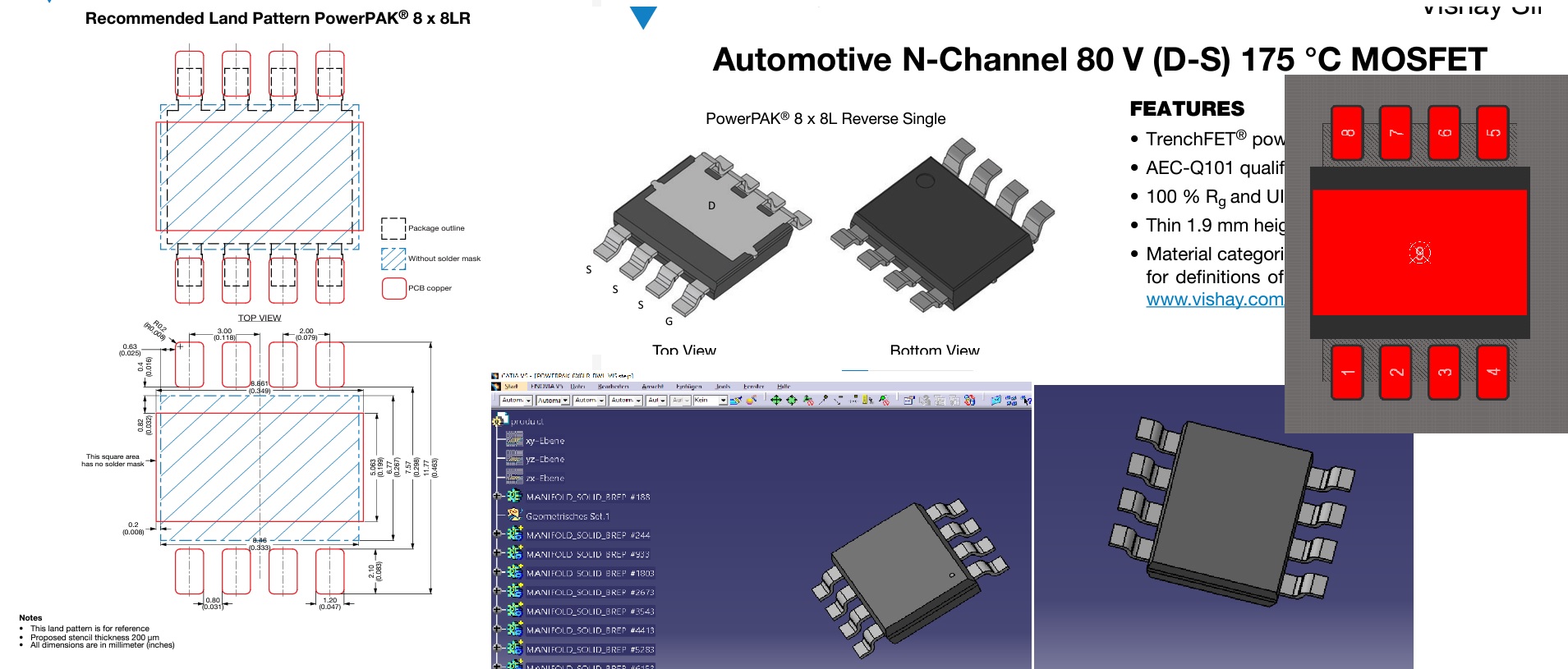The width and height of the screenshot is (1568, 669).
Task: Select the first green four-arrow pan icon
Action: click(x=776, y=400)
